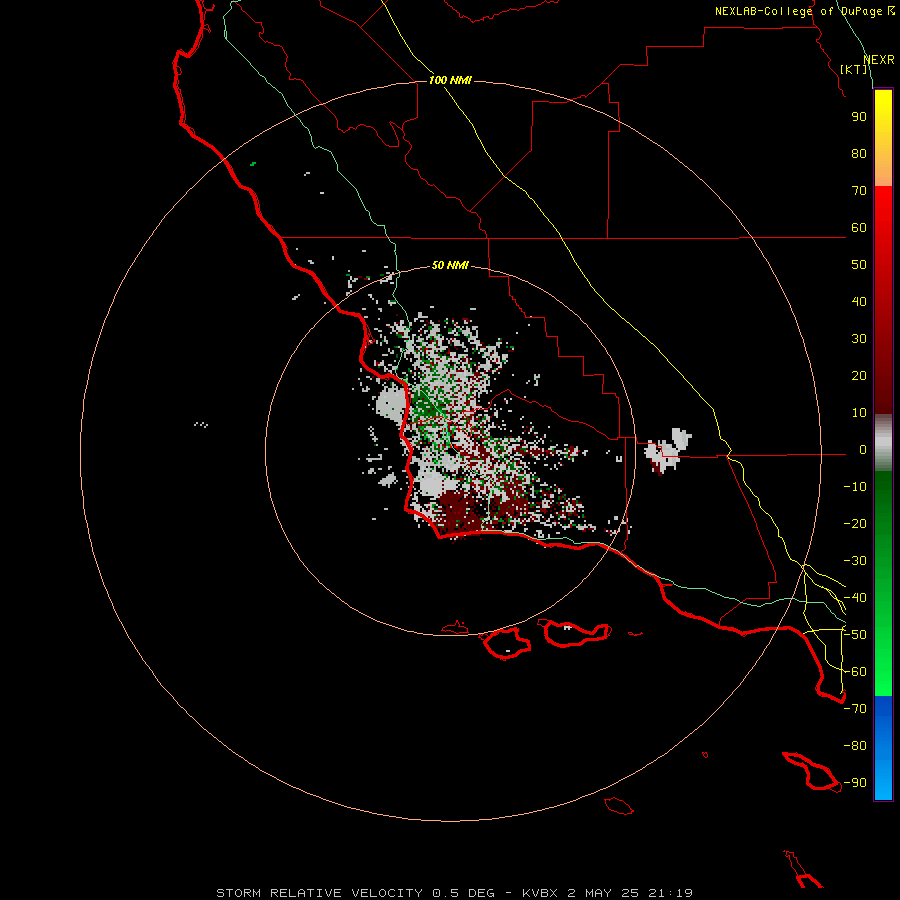900x900 pixels.
Task: Click the -90 value on velocity scale
Action: coord(855,783)
